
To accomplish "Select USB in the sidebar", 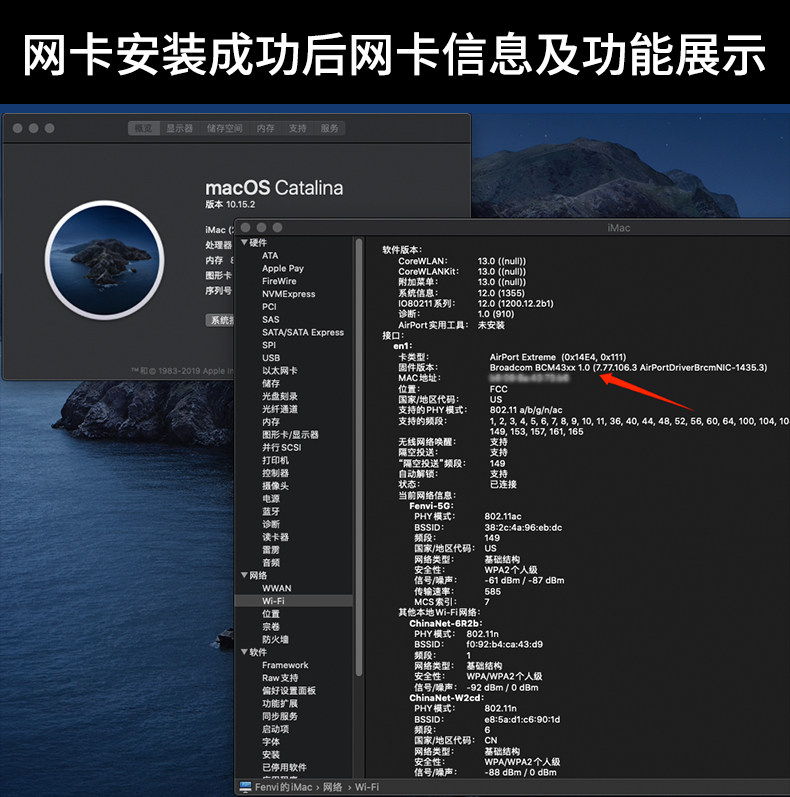I will (271, 358).
